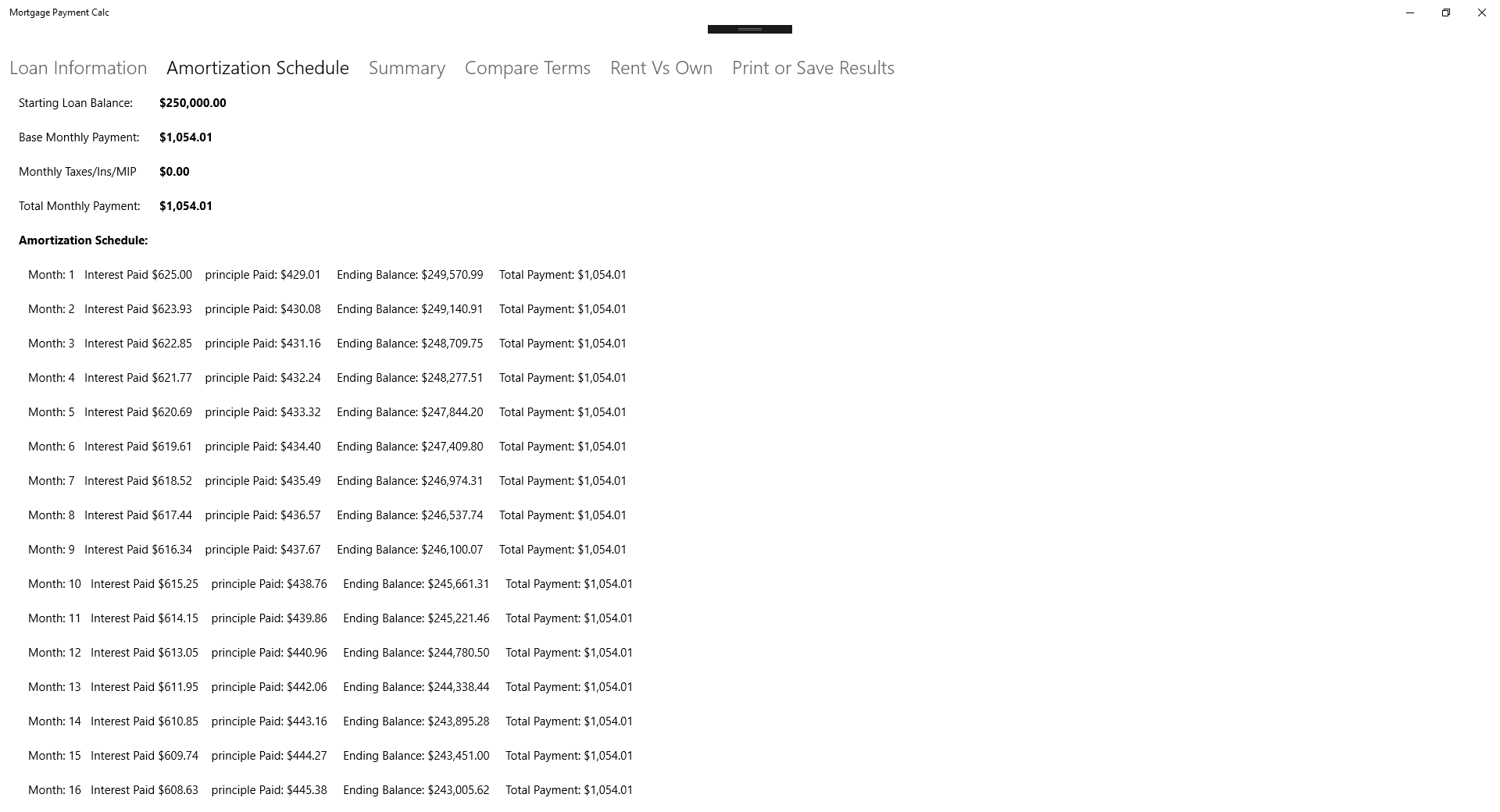This screenshot has height=812, width=1500.
Task: Click Interest Paid $617.44 in Month 8
Action: (x=138, y=515)
